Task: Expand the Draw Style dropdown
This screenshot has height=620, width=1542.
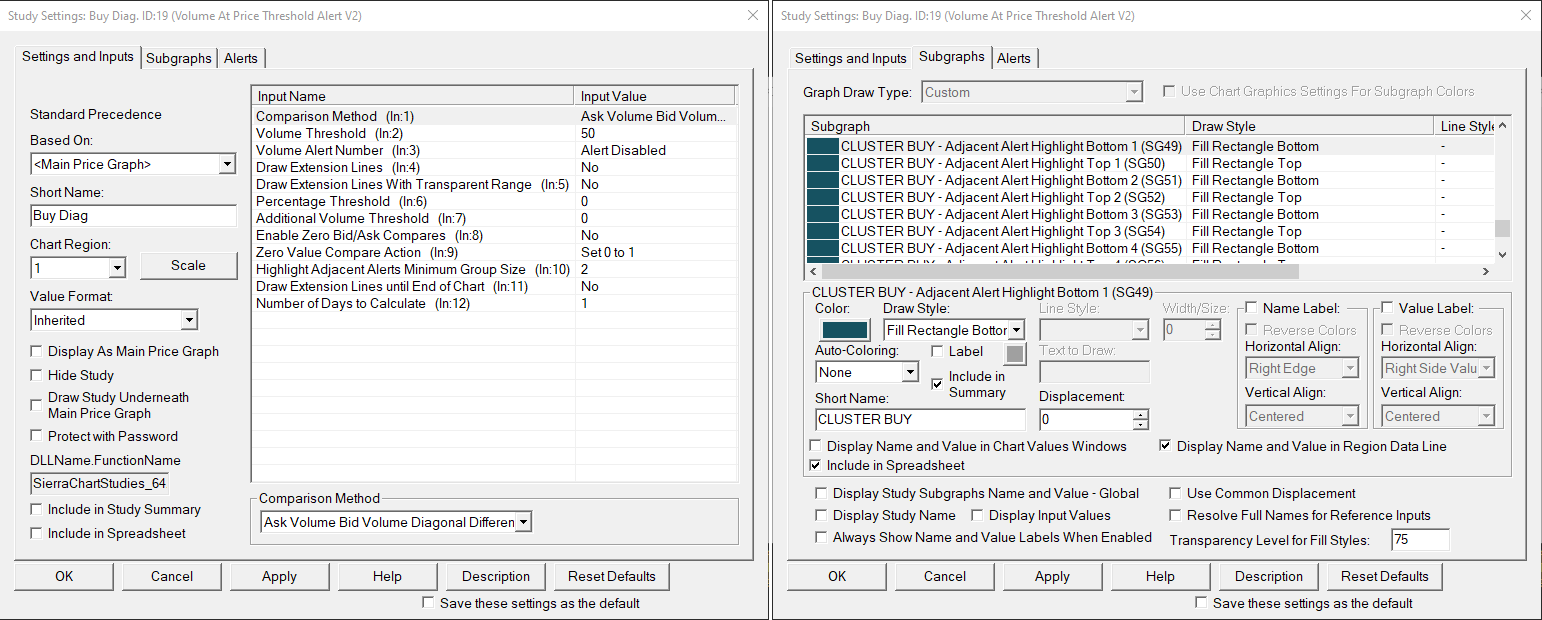Action: click(1016, 330)
